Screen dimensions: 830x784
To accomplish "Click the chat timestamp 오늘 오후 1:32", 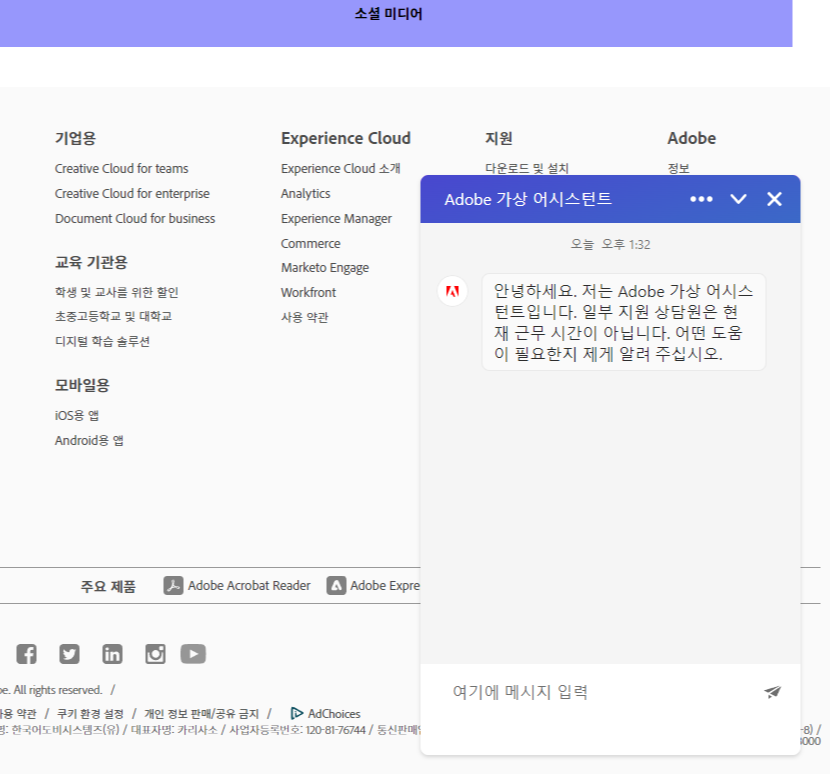I will 610,244.
